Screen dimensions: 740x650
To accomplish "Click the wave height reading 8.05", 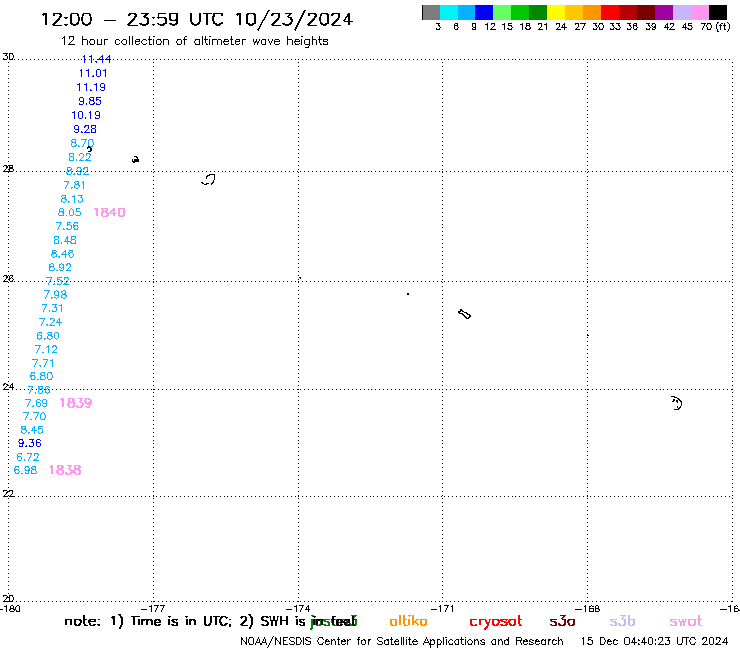I will click(x=69, y=212).
